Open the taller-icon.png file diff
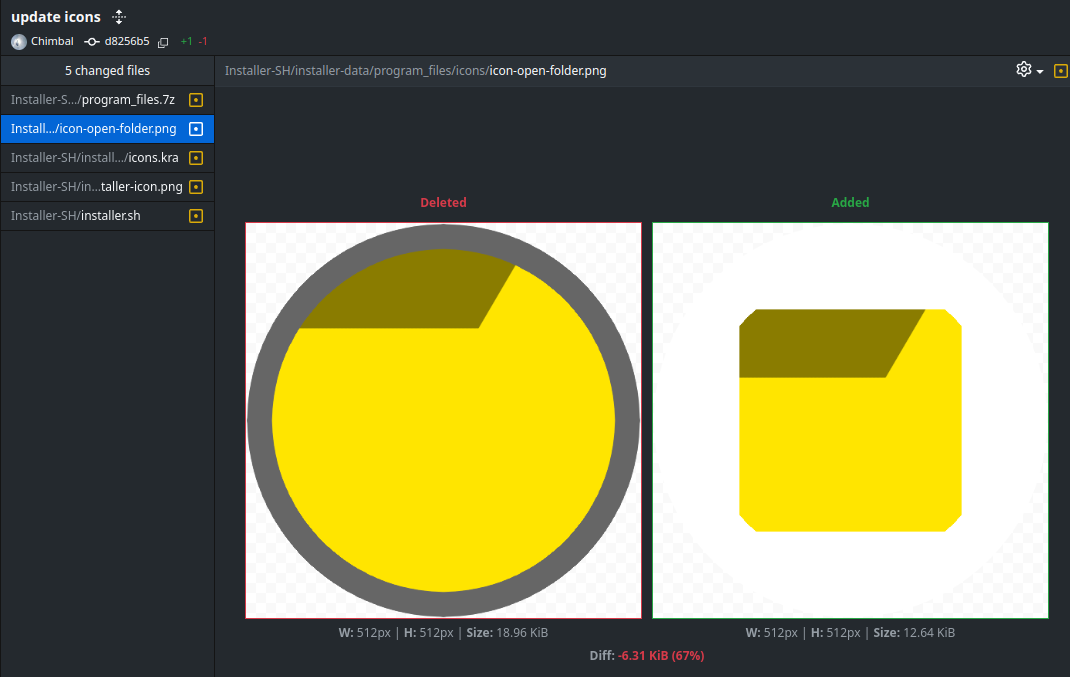 [x=107, y=187]
